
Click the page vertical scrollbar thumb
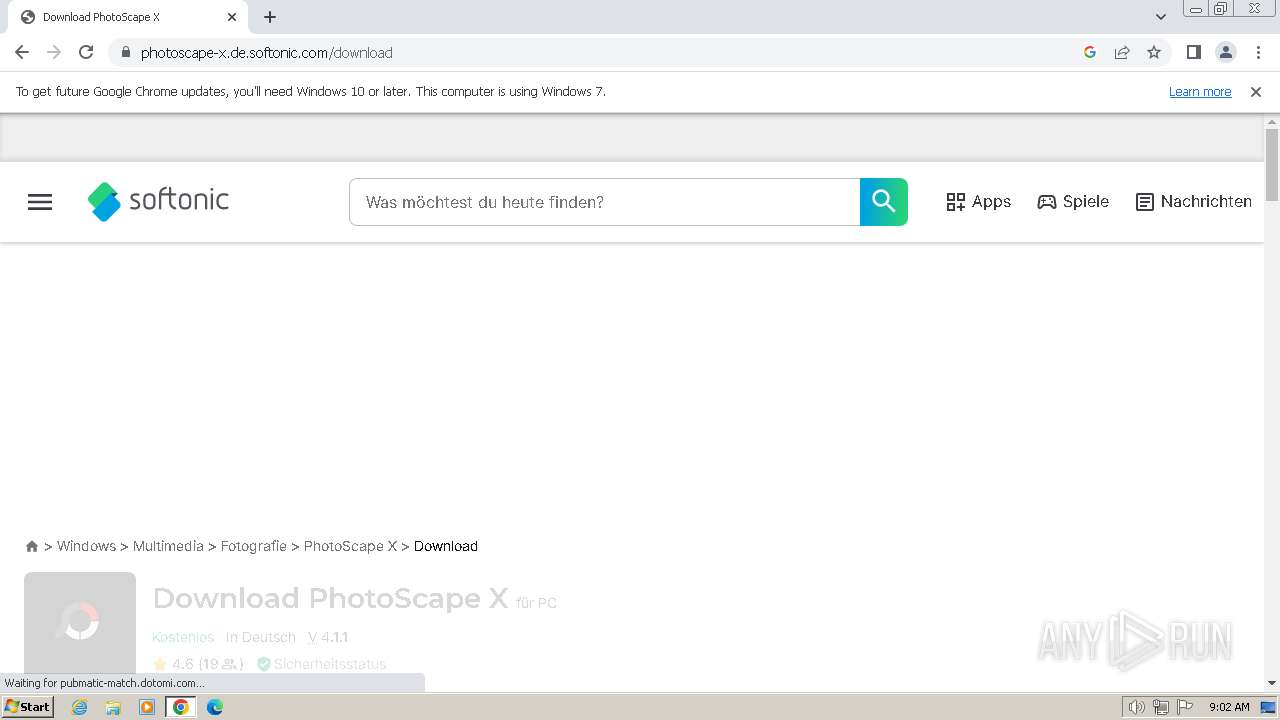click(x=1272, y=165)
